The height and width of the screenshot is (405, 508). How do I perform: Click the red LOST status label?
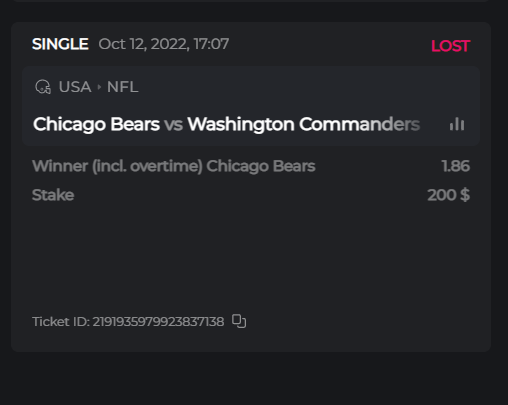(450, 46)
